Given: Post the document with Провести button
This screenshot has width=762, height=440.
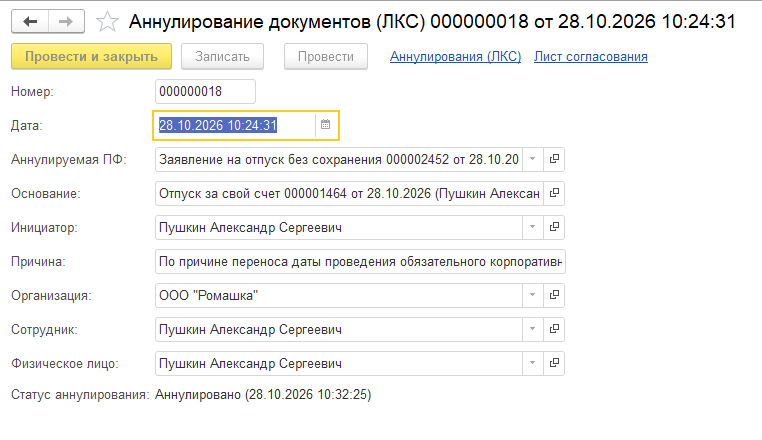Looking at the screenshot, I should (x=326, y=56).
